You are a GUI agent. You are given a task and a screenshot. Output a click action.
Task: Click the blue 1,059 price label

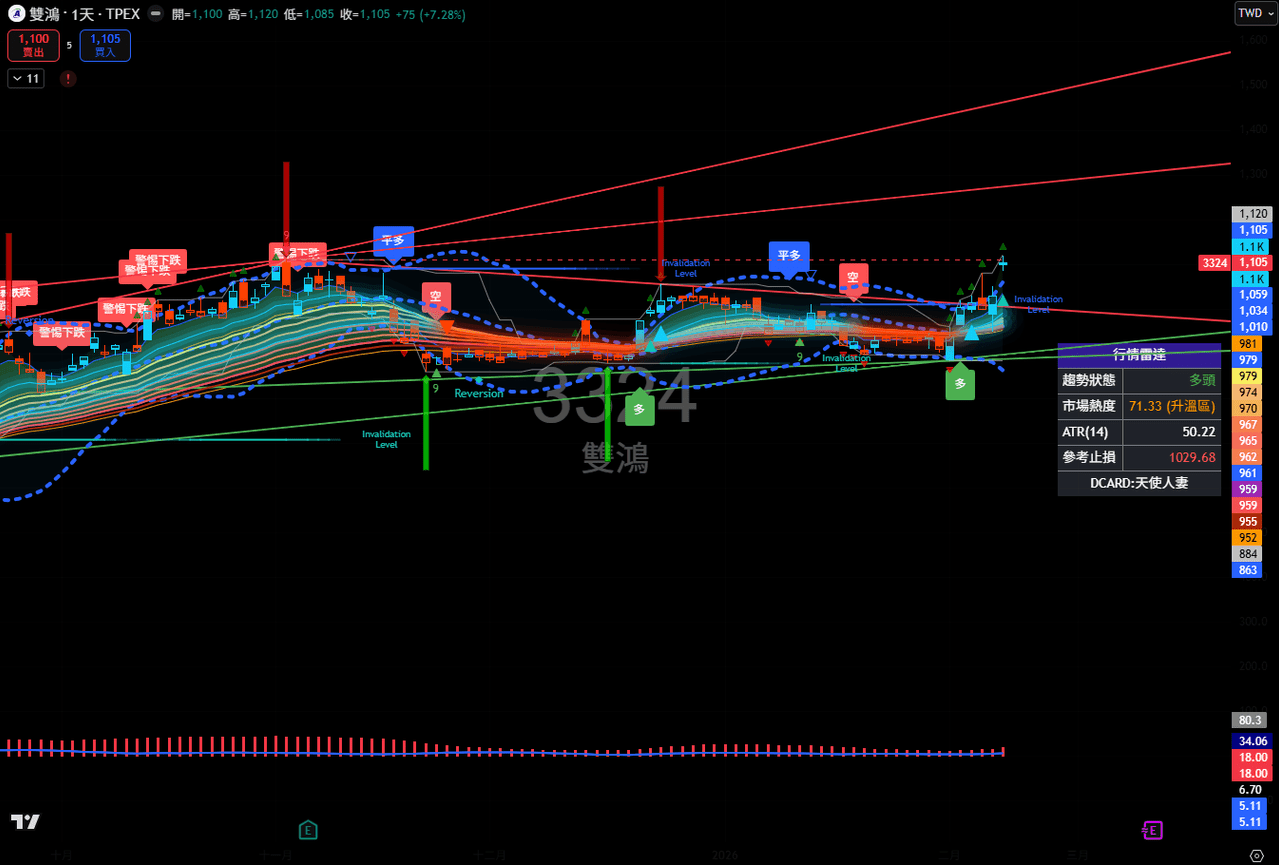(x=1253, y=295)
